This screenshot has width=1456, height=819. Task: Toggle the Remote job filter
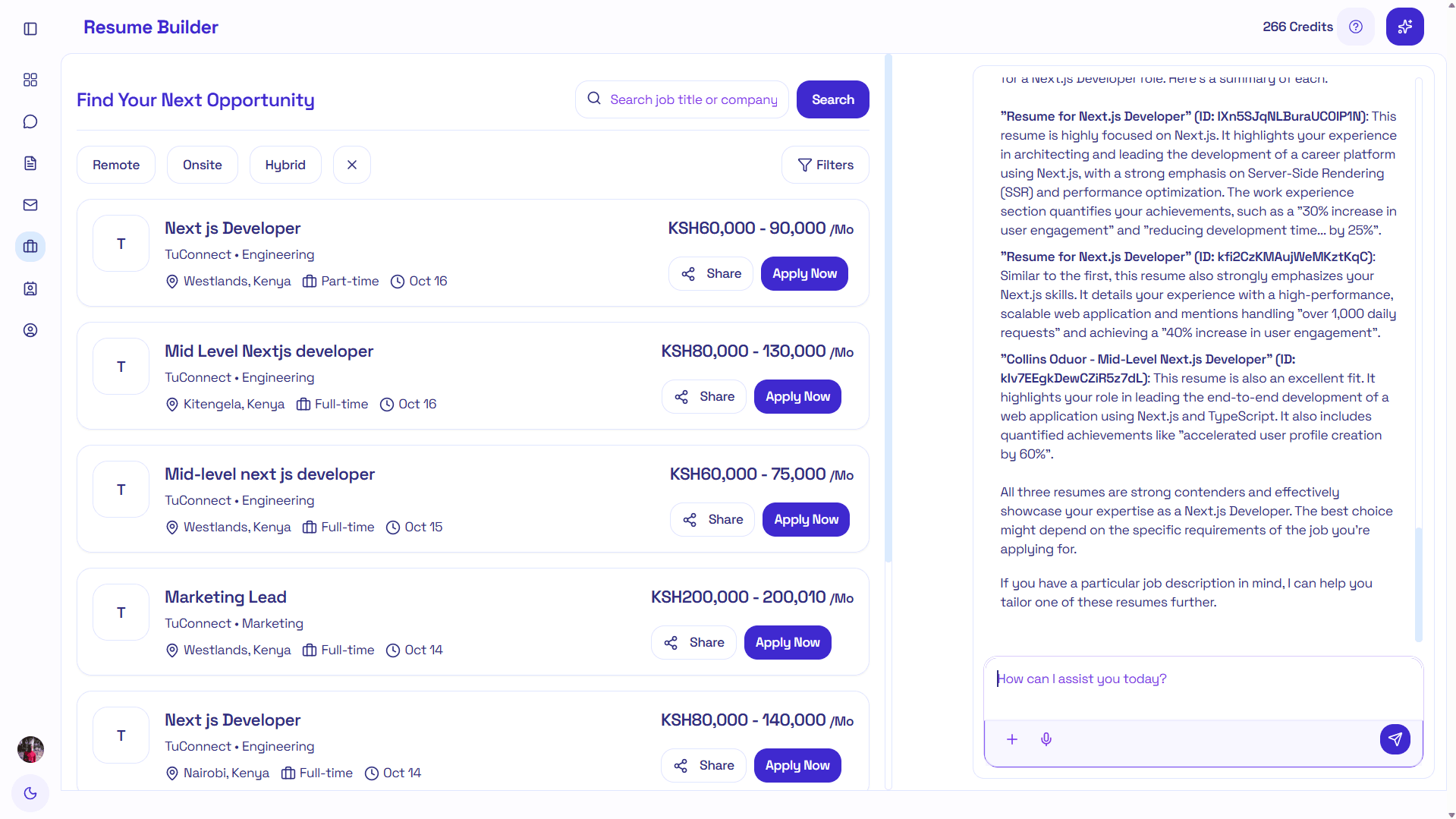tap(116, 164)
